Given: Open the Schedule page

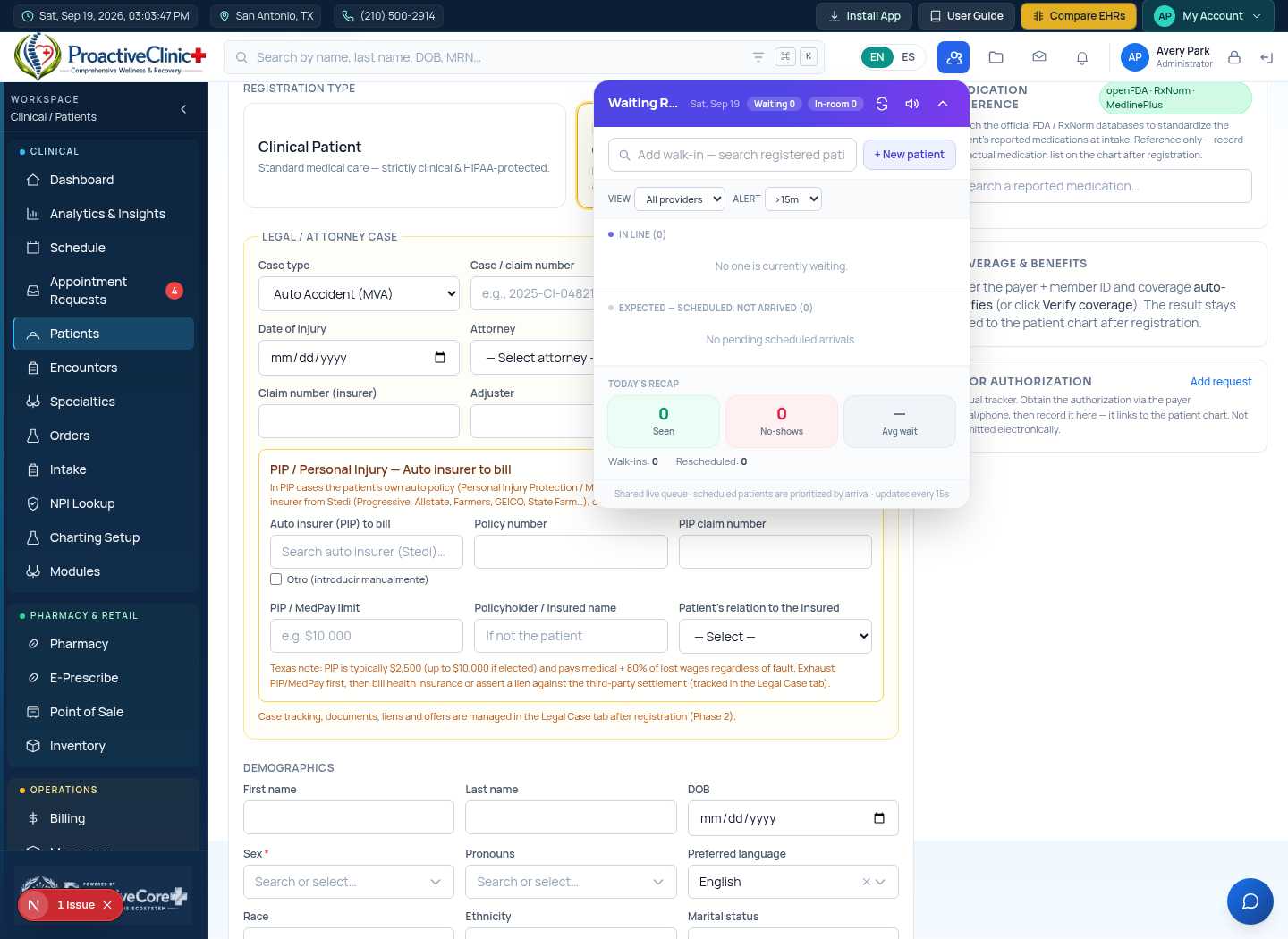Looking at the screenshot, I should click(104, 248).
